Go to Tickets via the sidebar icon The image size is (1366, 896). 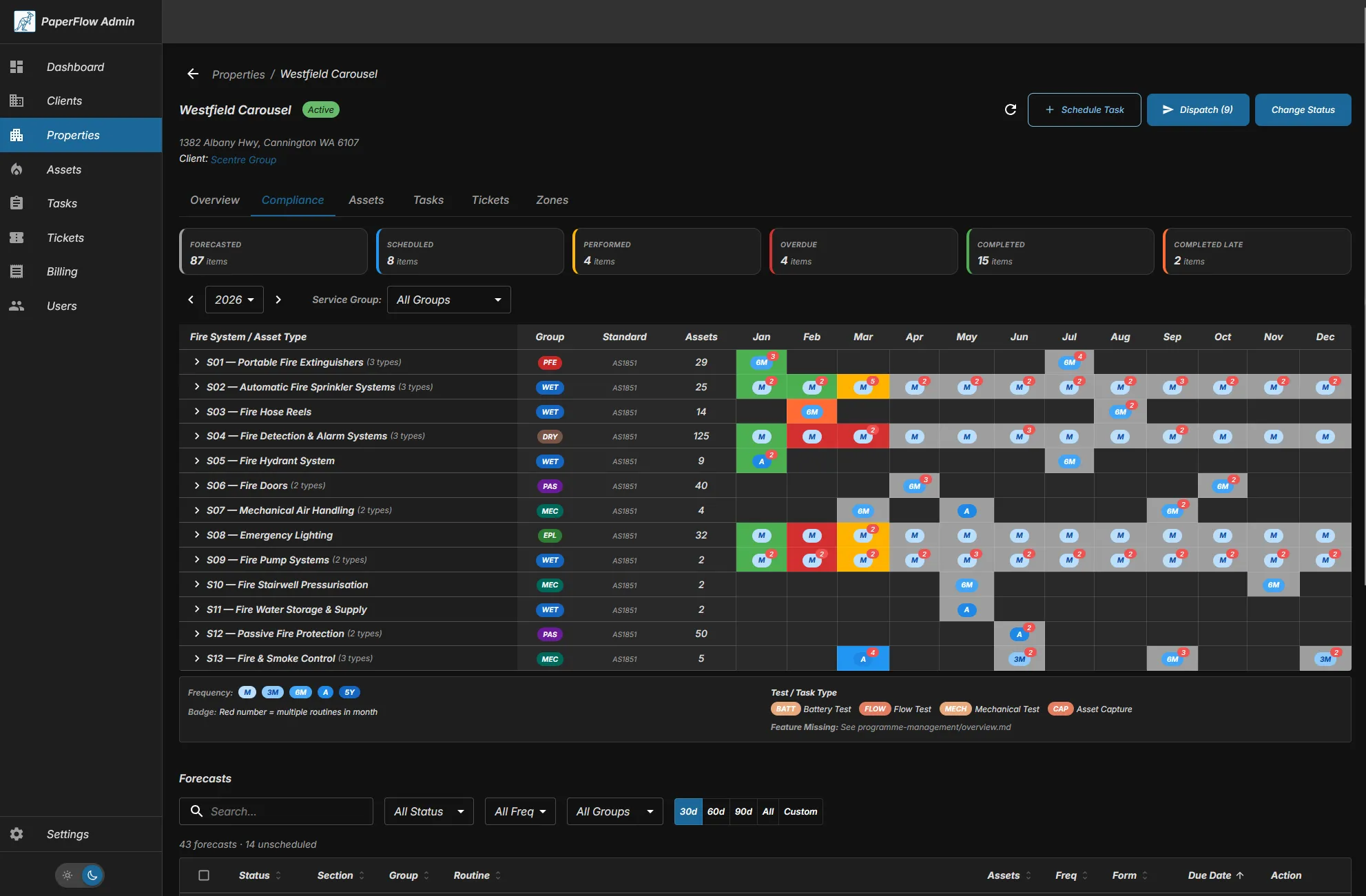(x=65, y=238)
